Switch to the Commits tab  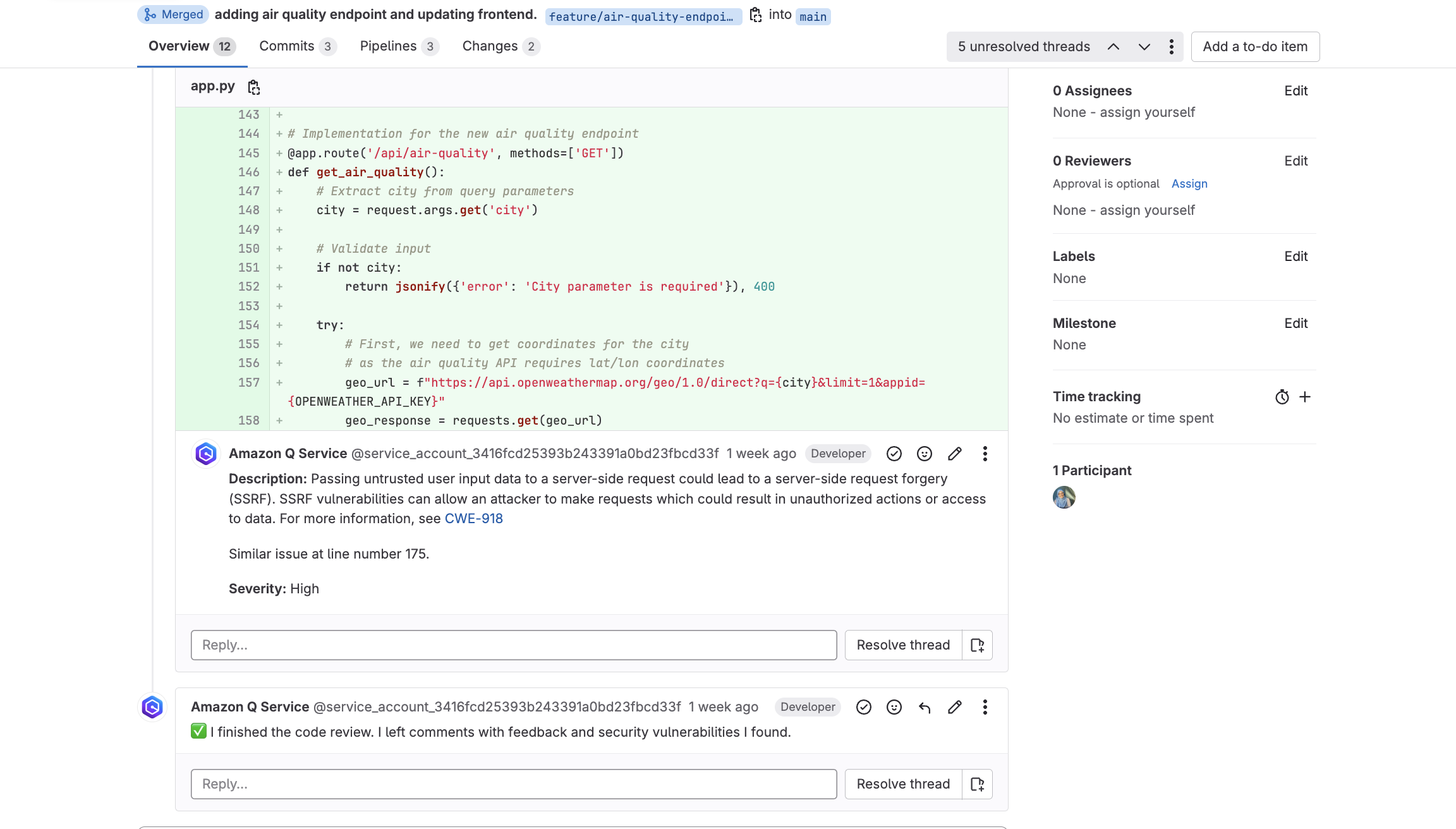click(x=298, y=46)
